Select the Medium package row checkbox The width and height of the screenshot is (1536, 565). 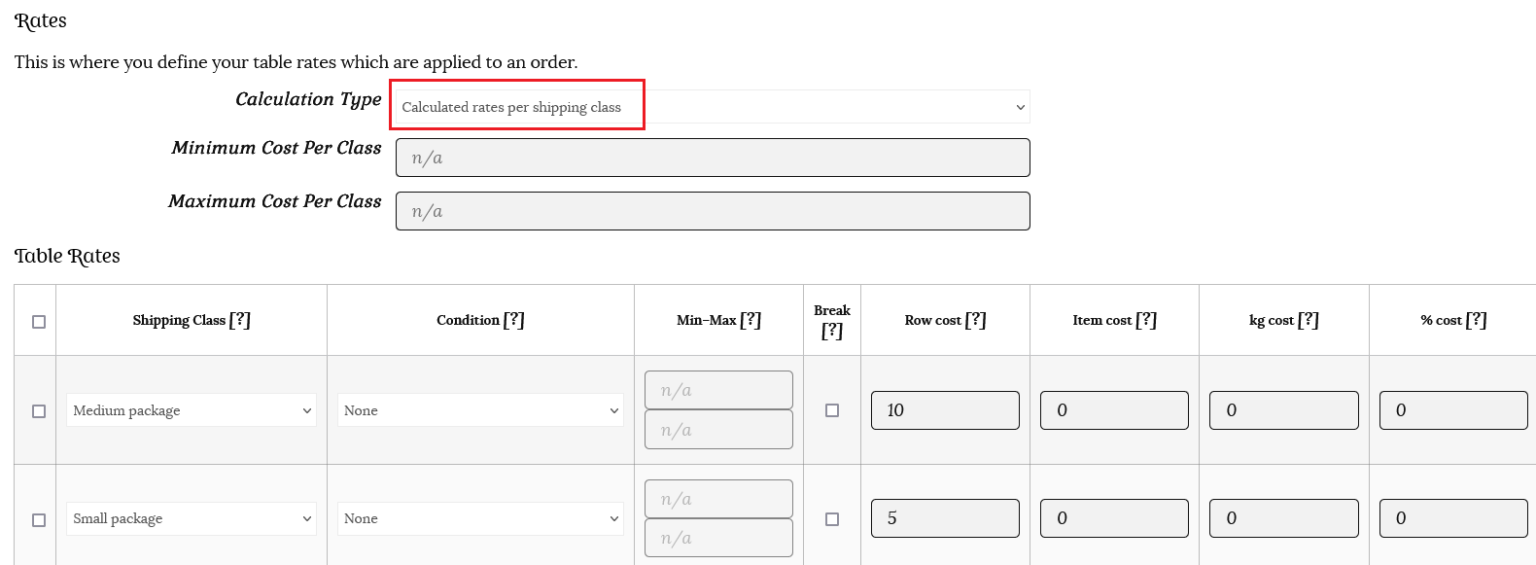click(x=39, y=411)
